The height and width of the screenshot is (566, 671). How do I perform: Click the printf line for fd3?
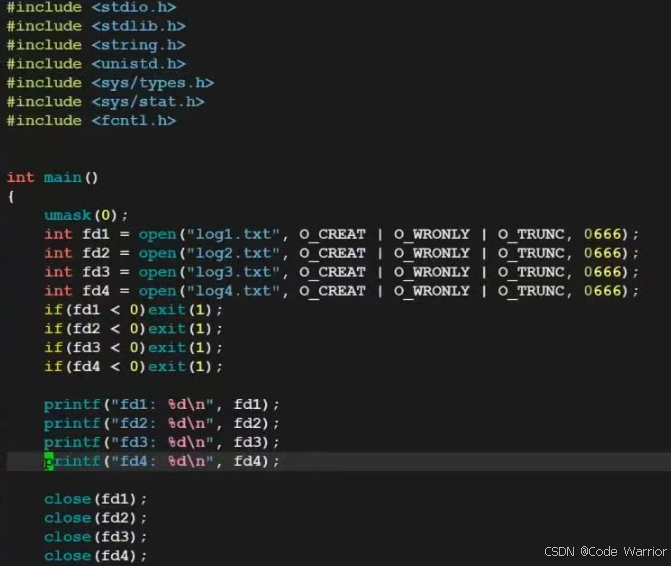tap(161, 442)
